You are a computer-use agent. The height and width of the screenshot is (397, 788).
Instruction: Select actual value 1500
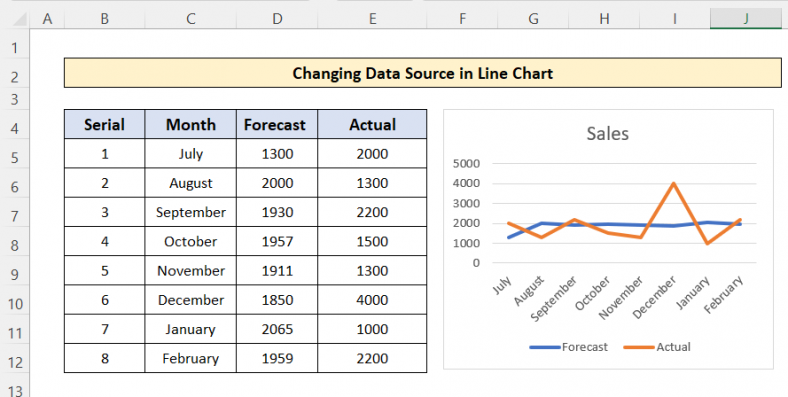pos(372,241)
